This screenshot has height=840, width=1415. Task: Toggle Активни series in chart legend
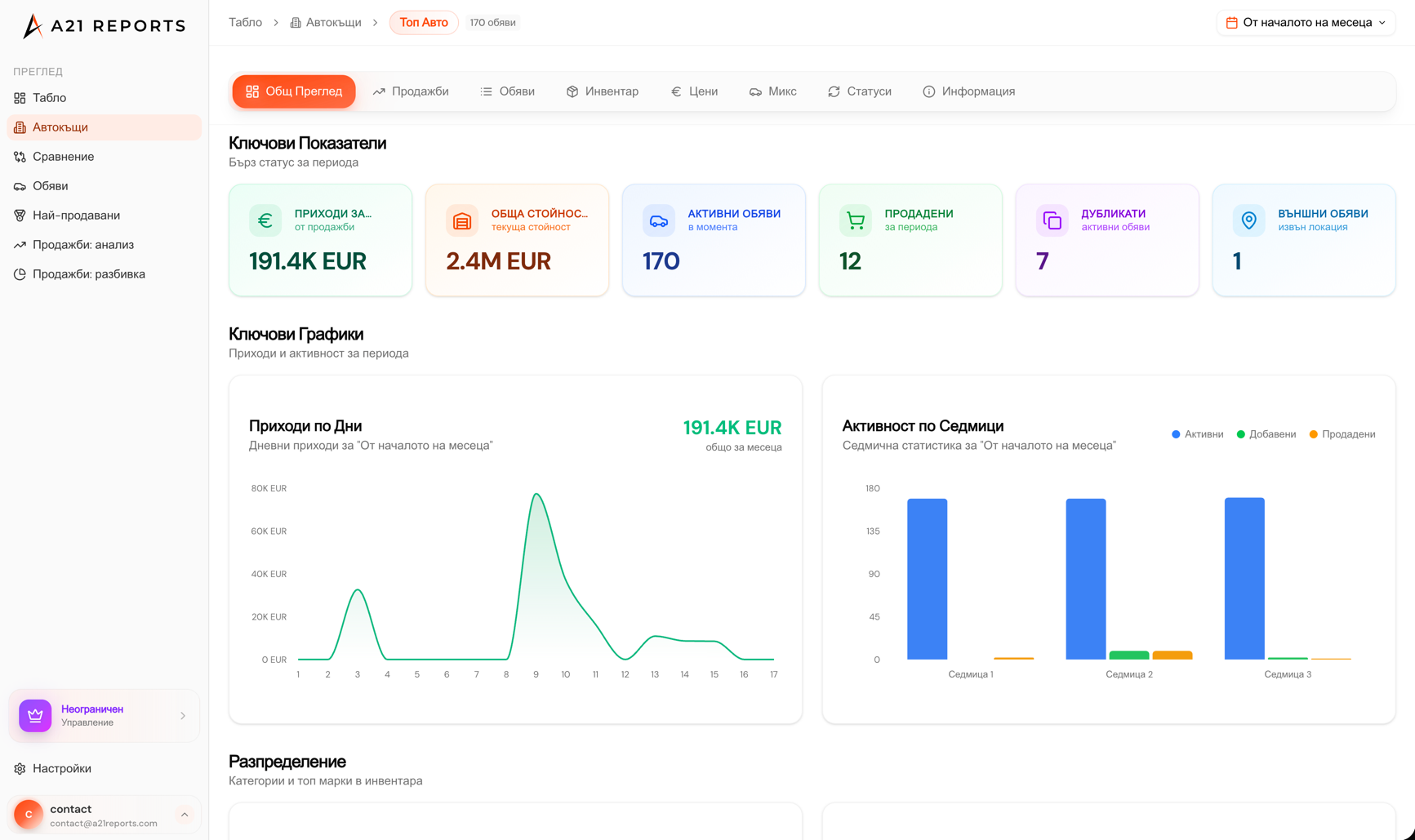pyautogui.click(x=1197, y=434)
